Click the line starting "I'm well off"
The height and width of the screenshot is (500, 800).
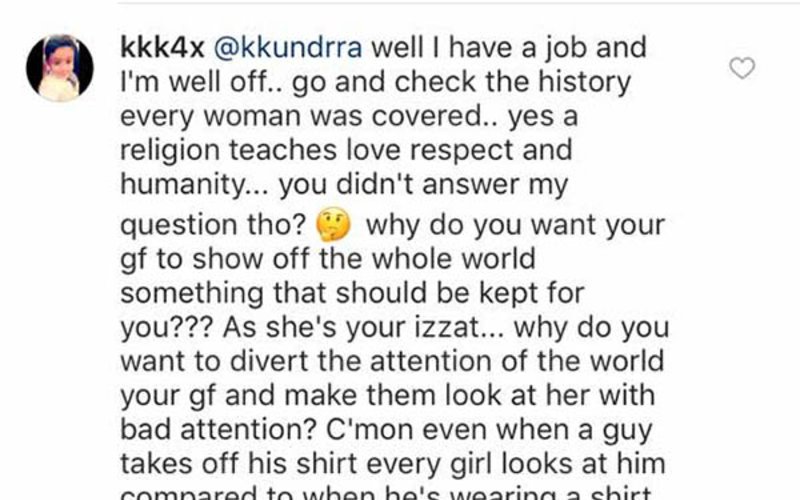click(x=376, y=82)
